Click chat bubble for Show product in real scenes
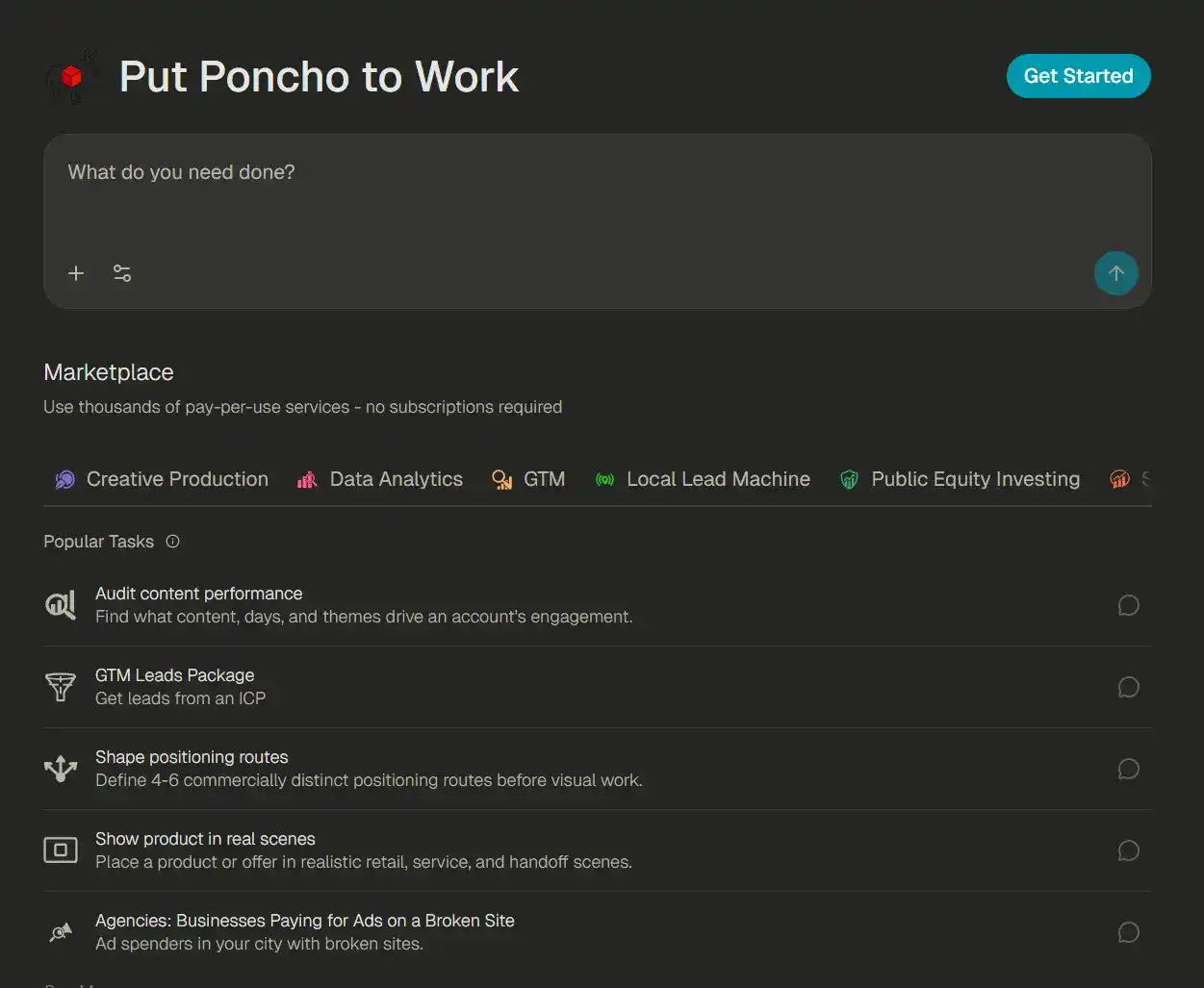The image size is (1204, 988). (1128, 850)
